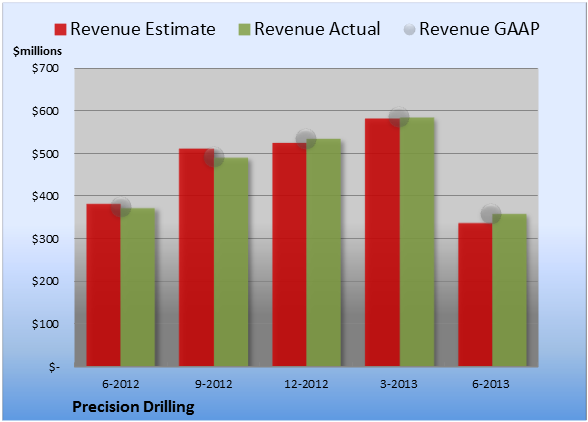Viewport: 588px width, 422px height.
Task: Select the red estimate bar for 12-2012
Action: (290, 254)
